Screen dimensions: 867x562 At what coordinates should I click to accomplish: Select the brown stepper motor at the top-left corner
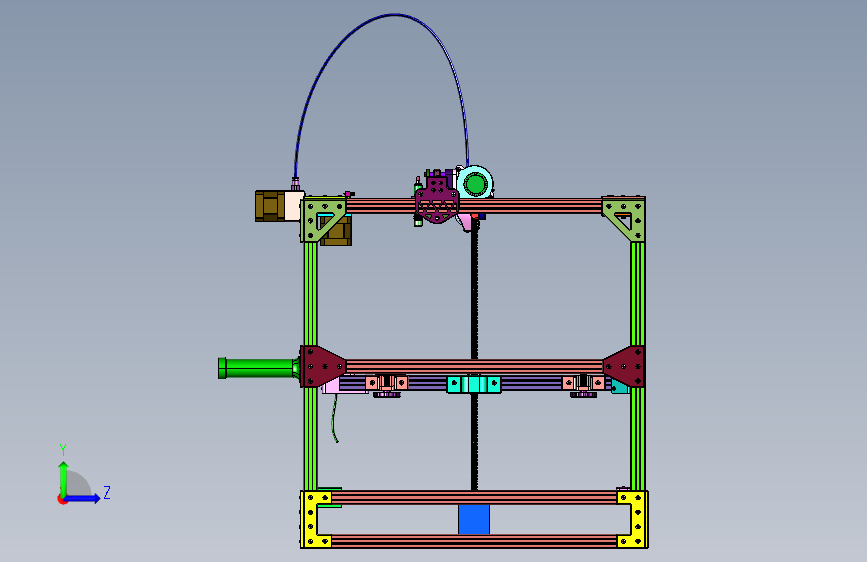click(271, 206)
